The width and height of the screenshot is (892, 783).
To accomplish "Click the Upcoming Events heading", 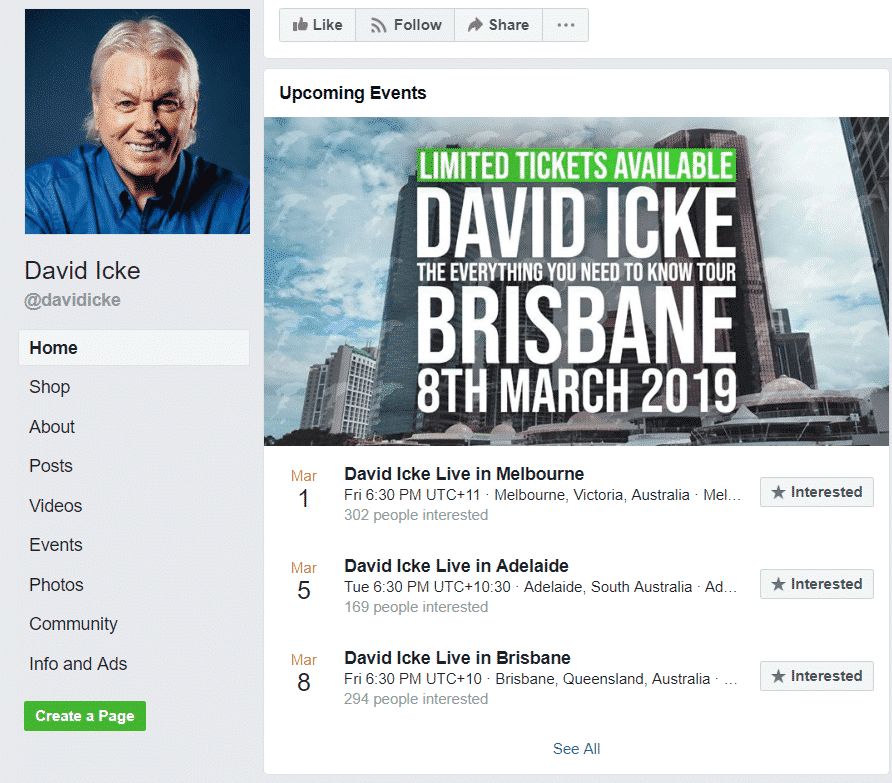I will [x=353, y=93].
